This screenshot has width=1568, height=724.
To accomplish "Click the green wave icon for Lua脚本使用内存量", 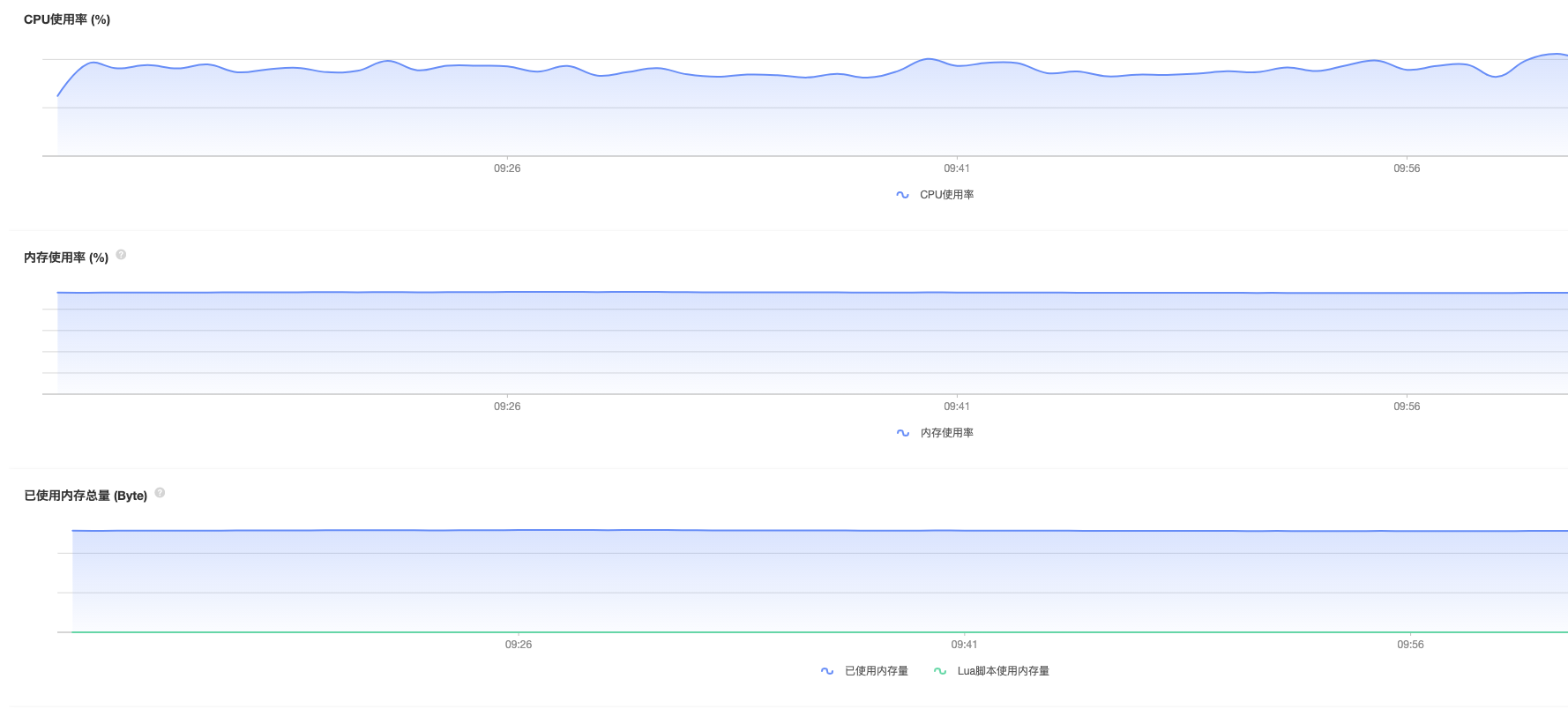I will click(940, 671).
